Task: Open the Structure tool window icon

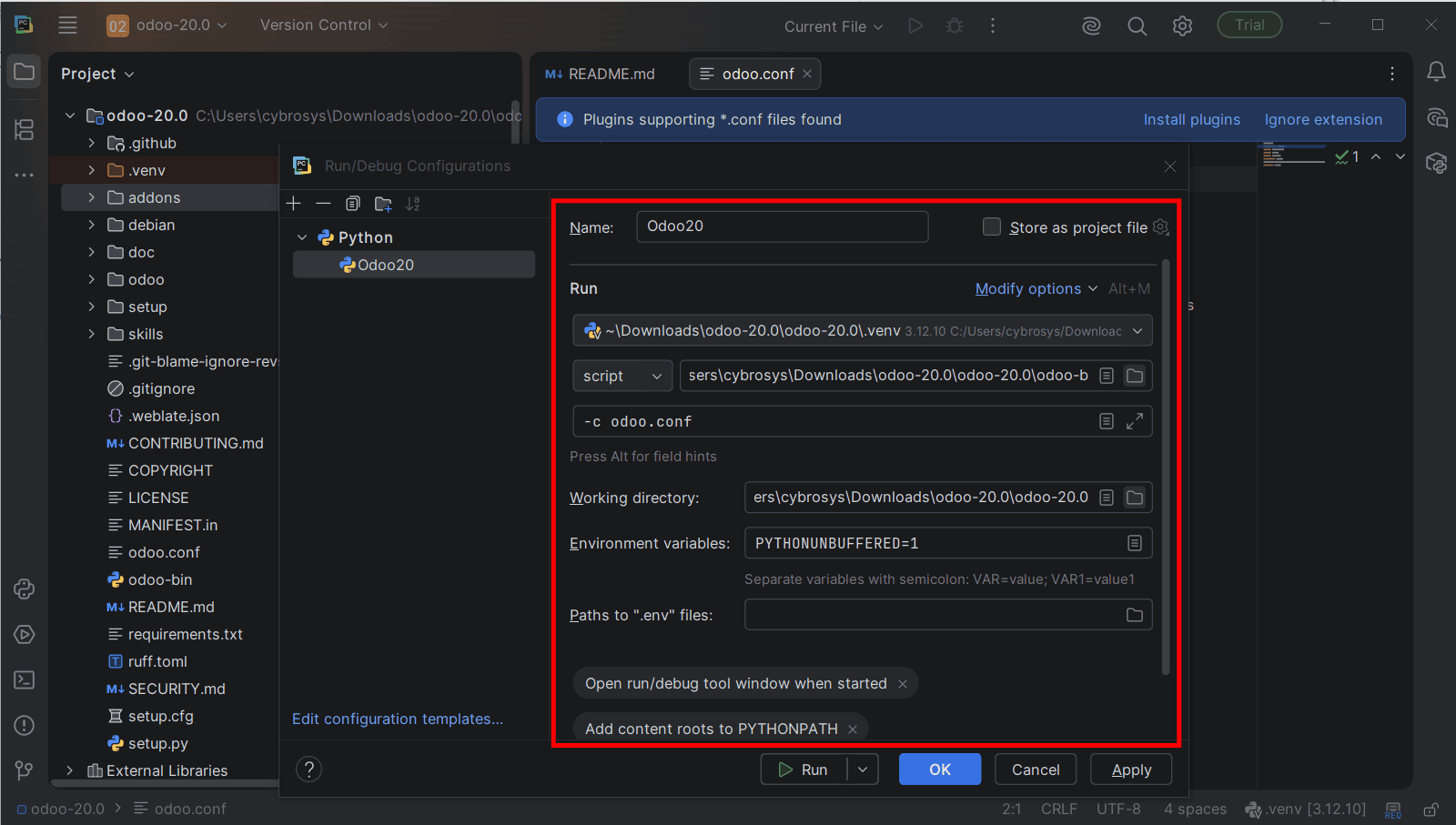Action: tap(25, 130)
